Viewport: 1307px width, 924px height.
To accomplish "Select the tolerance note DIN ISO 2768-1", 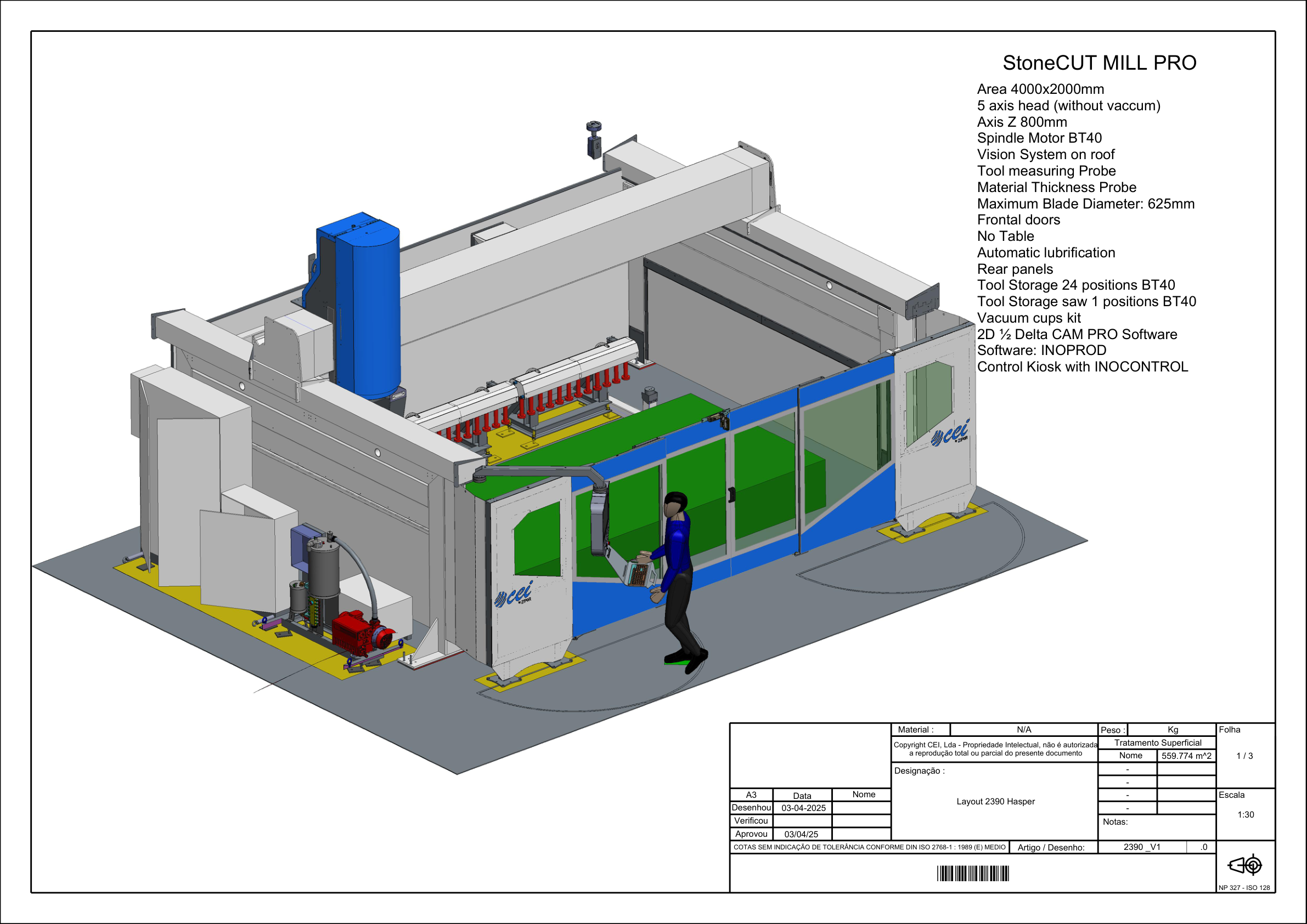I will click(869, 847).
